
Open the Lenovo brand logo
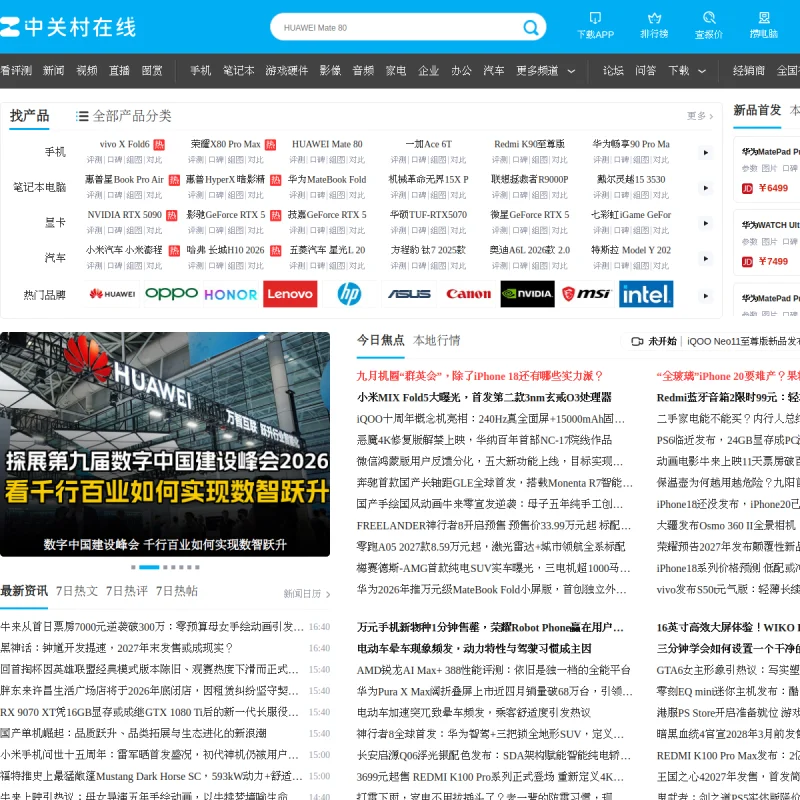[x=290, y=294]
